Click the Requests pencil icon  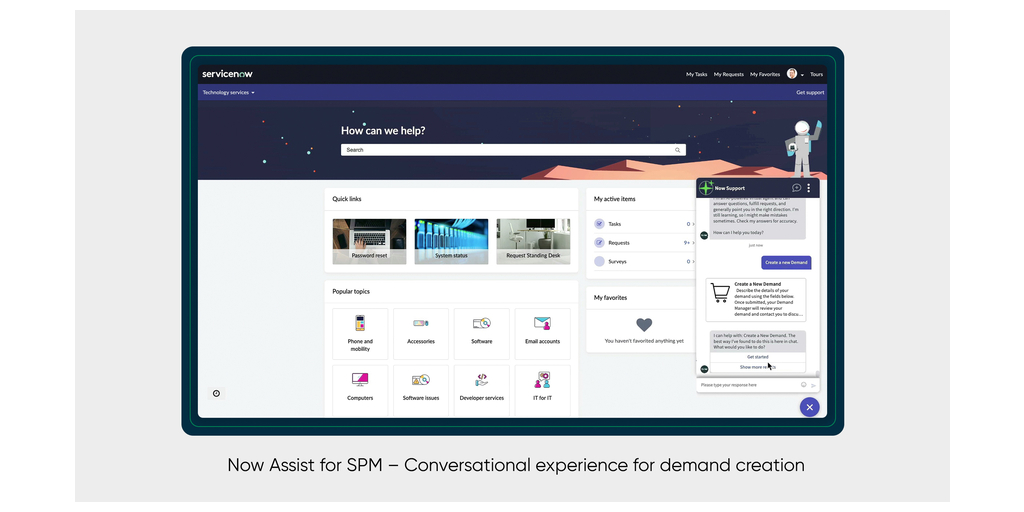(x=599, y=242)
